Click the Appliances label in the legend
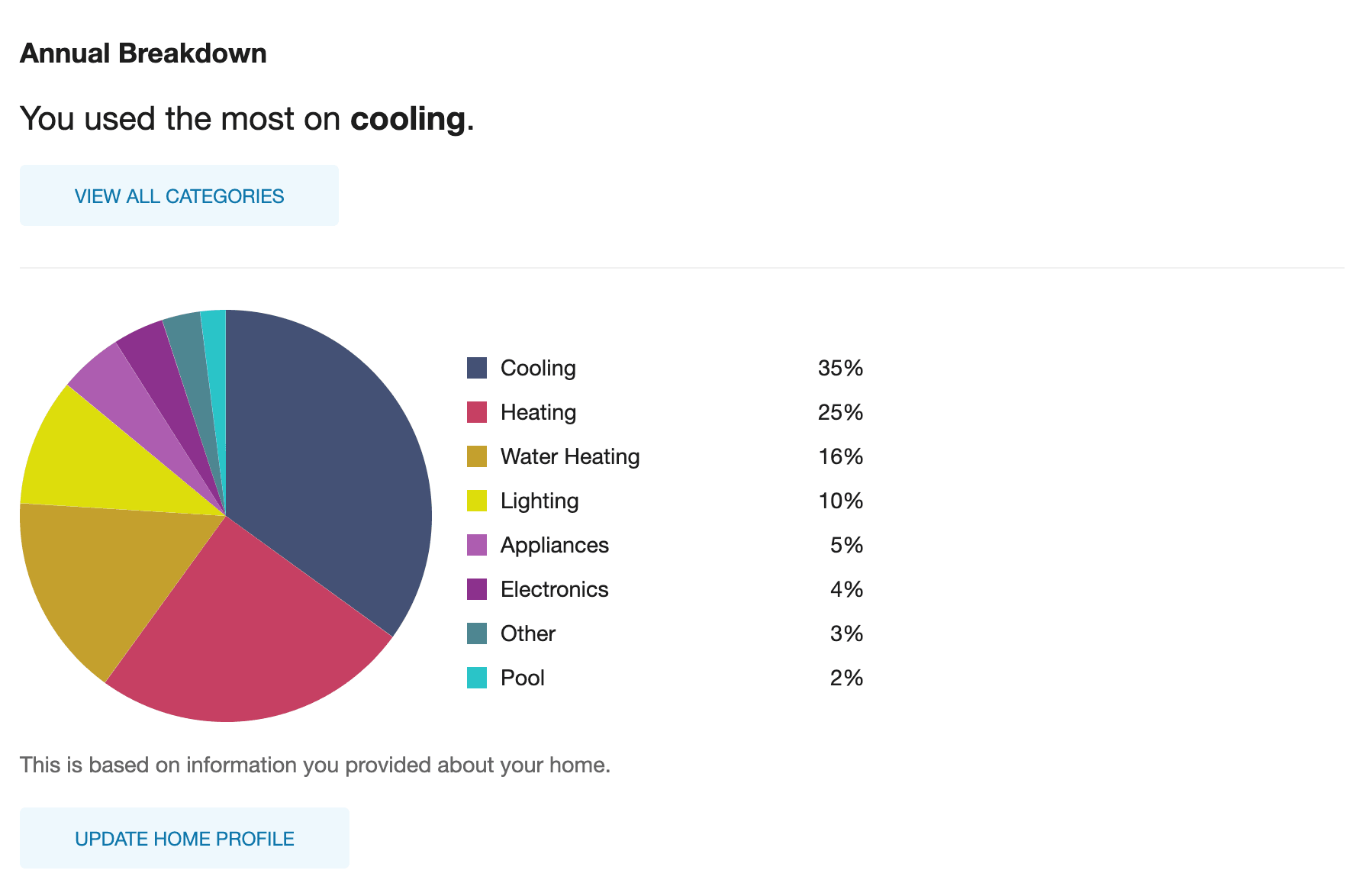 coord(554,544)
